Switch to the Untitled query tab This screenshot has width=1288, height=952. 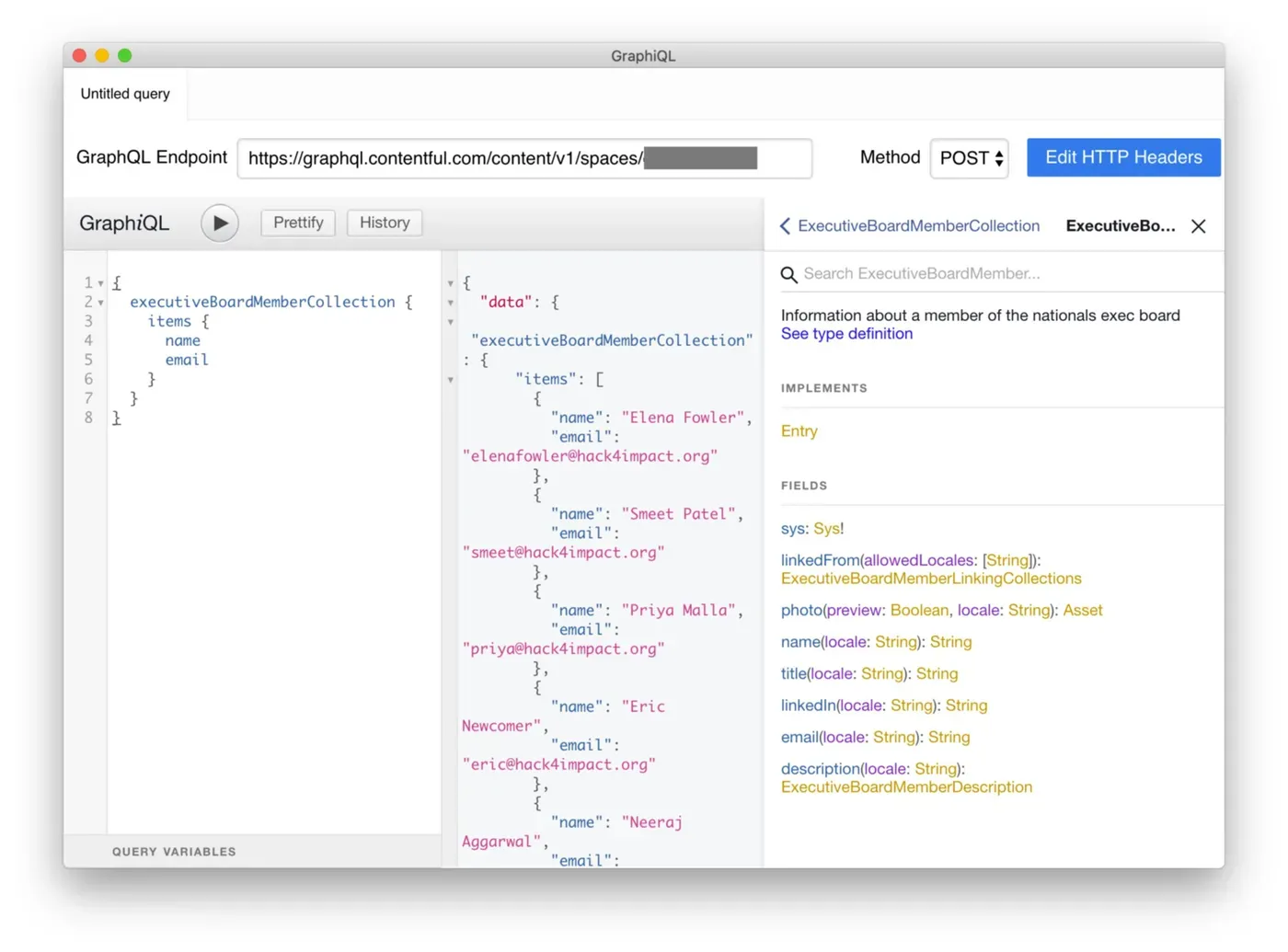(x=124, y=93)
